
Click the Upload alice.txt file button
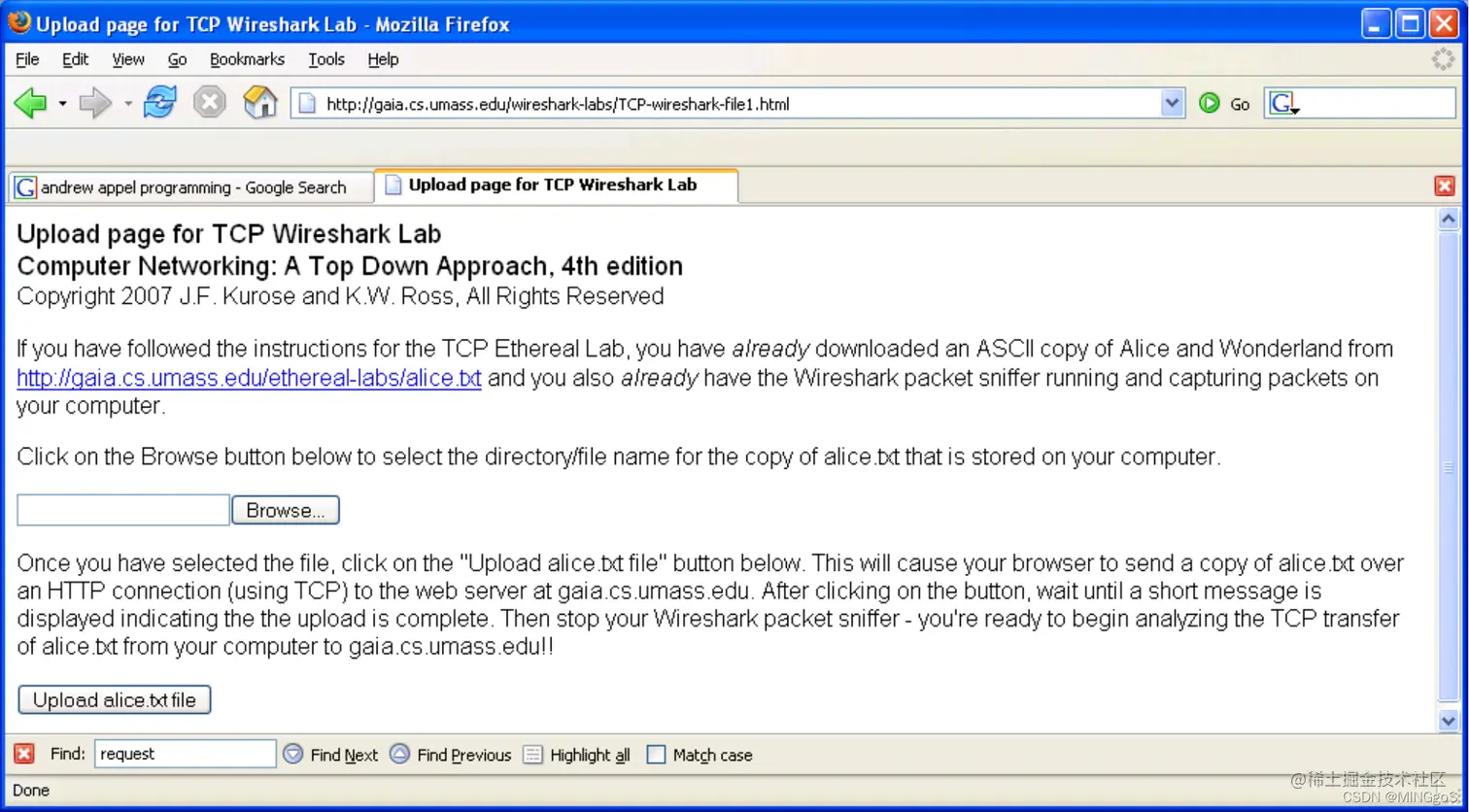(x=115, y=699)
